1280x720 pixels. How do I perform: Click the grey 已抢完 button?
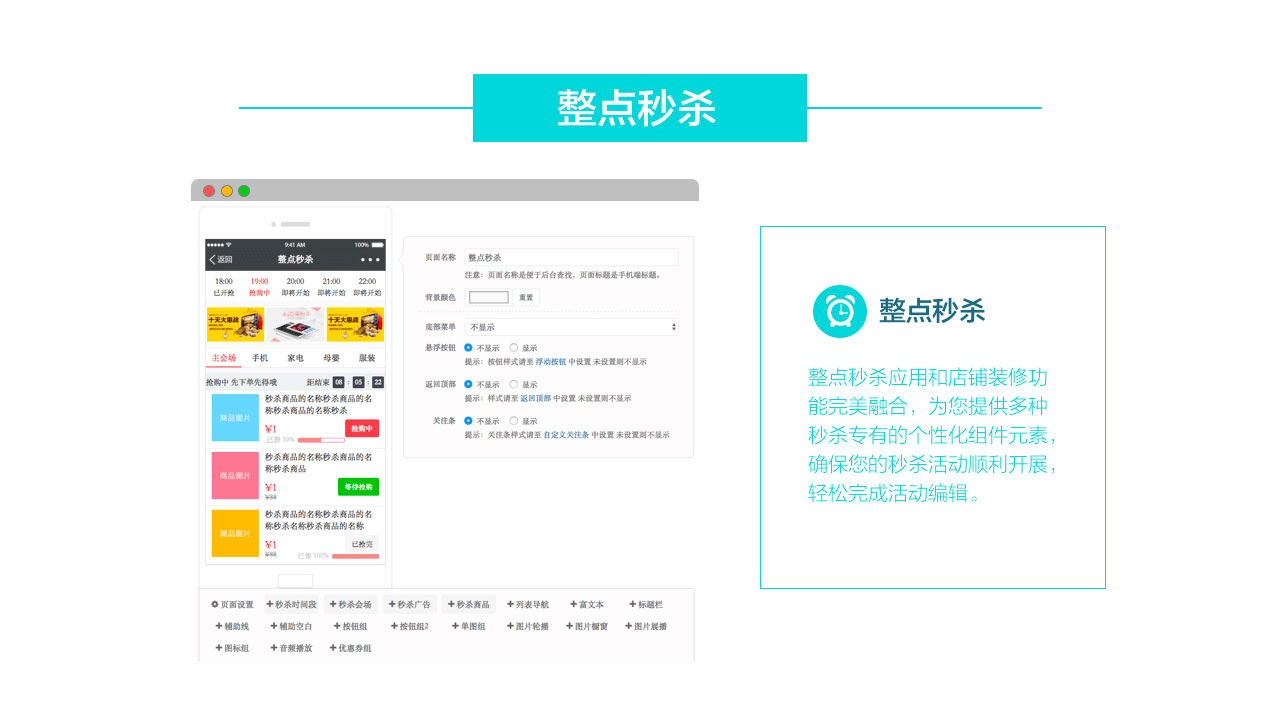pyautogui.click(x=362, y=544)
